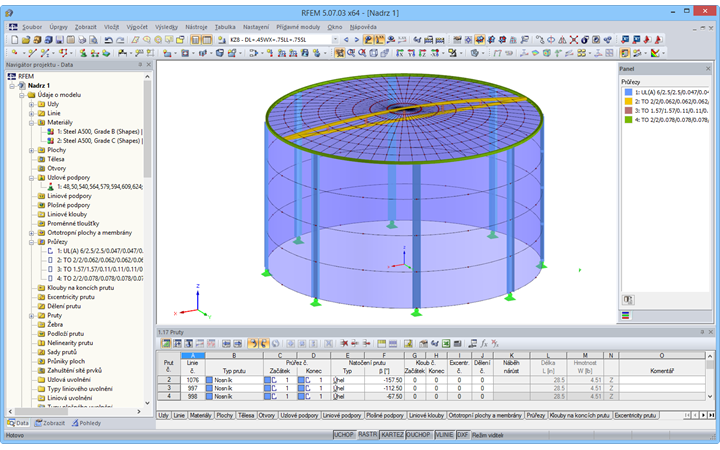
Task: Click the new node icon in second toolbar
Action: tap(15, 53)
